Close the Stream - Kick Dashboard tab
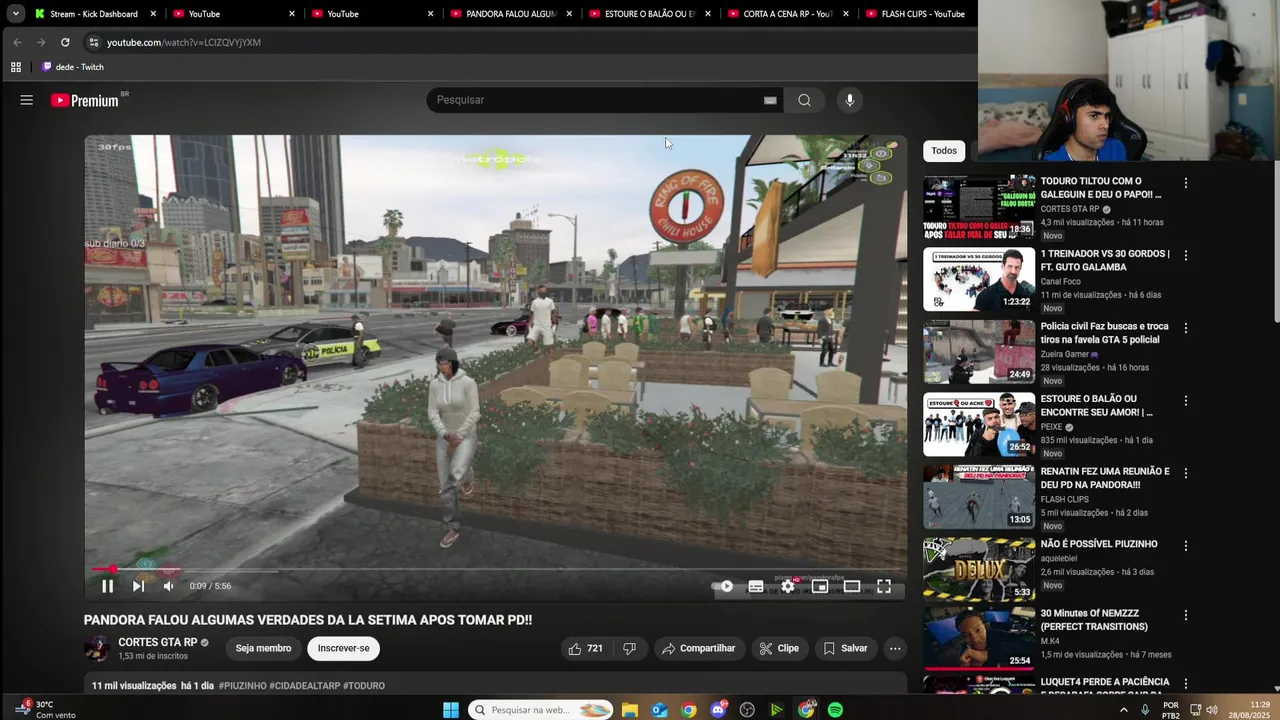Screen dimensions: 1280x720 (x=153, y=14)
